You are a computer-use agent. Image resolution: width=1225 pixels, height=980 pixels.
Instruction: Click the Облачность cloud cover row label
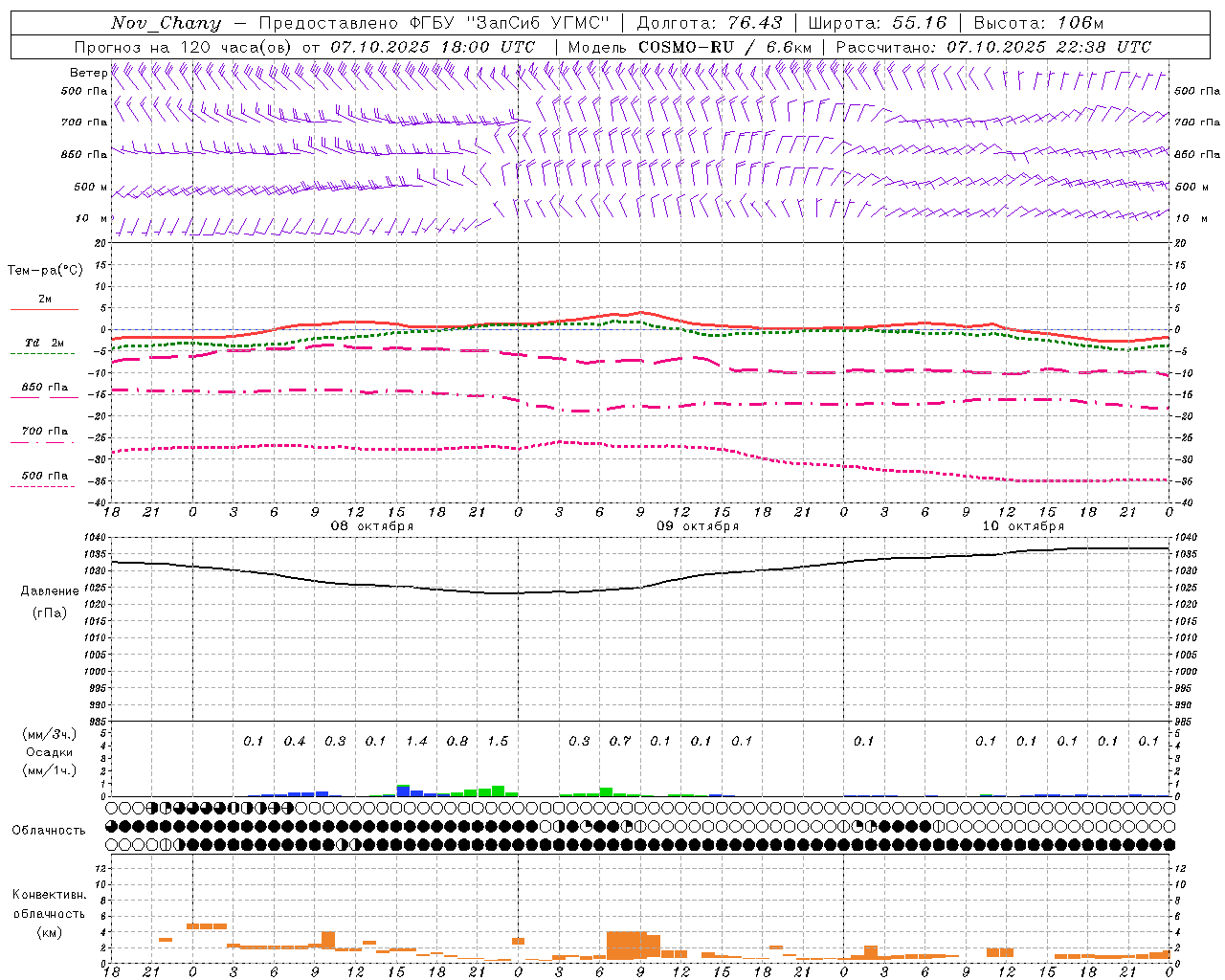(x=49, y=831)
